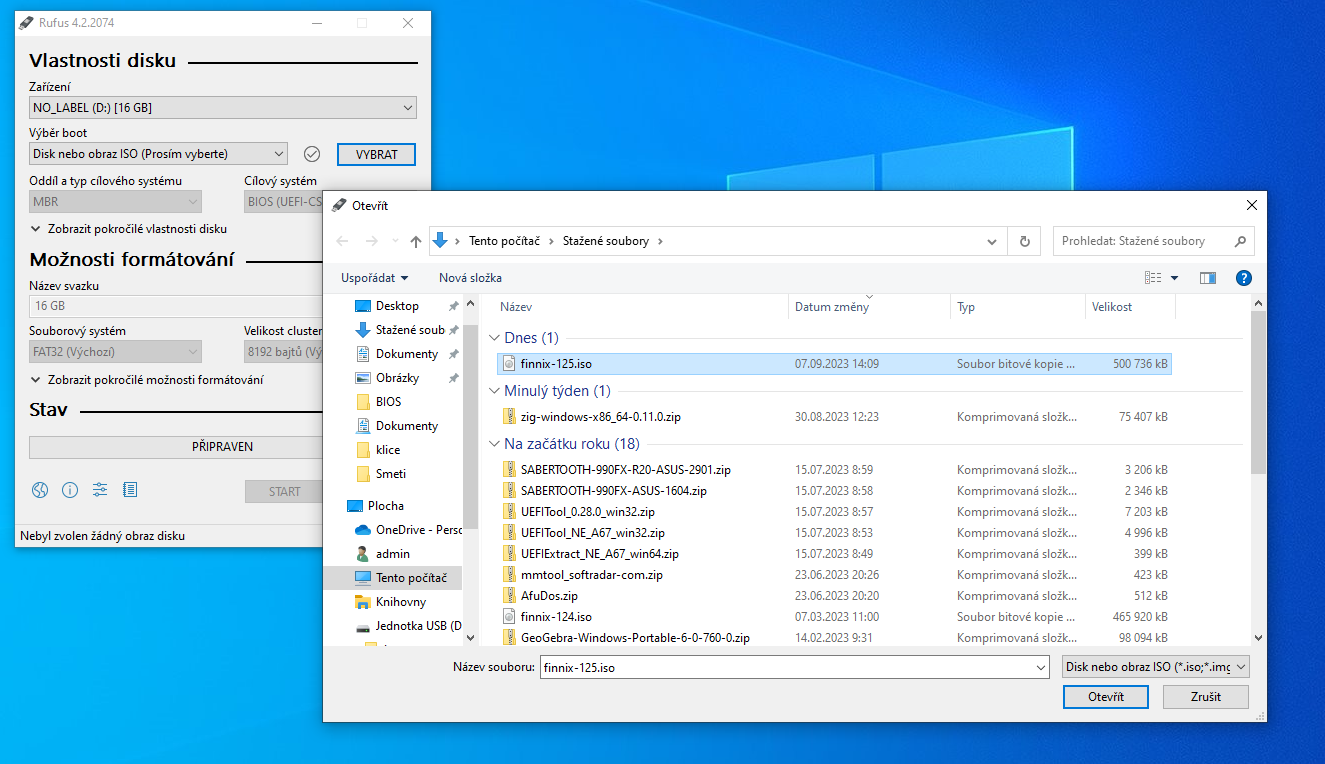Click the Otevřít button
Viewport: 1325px width, 764px height.
(x=1105, y=697)
